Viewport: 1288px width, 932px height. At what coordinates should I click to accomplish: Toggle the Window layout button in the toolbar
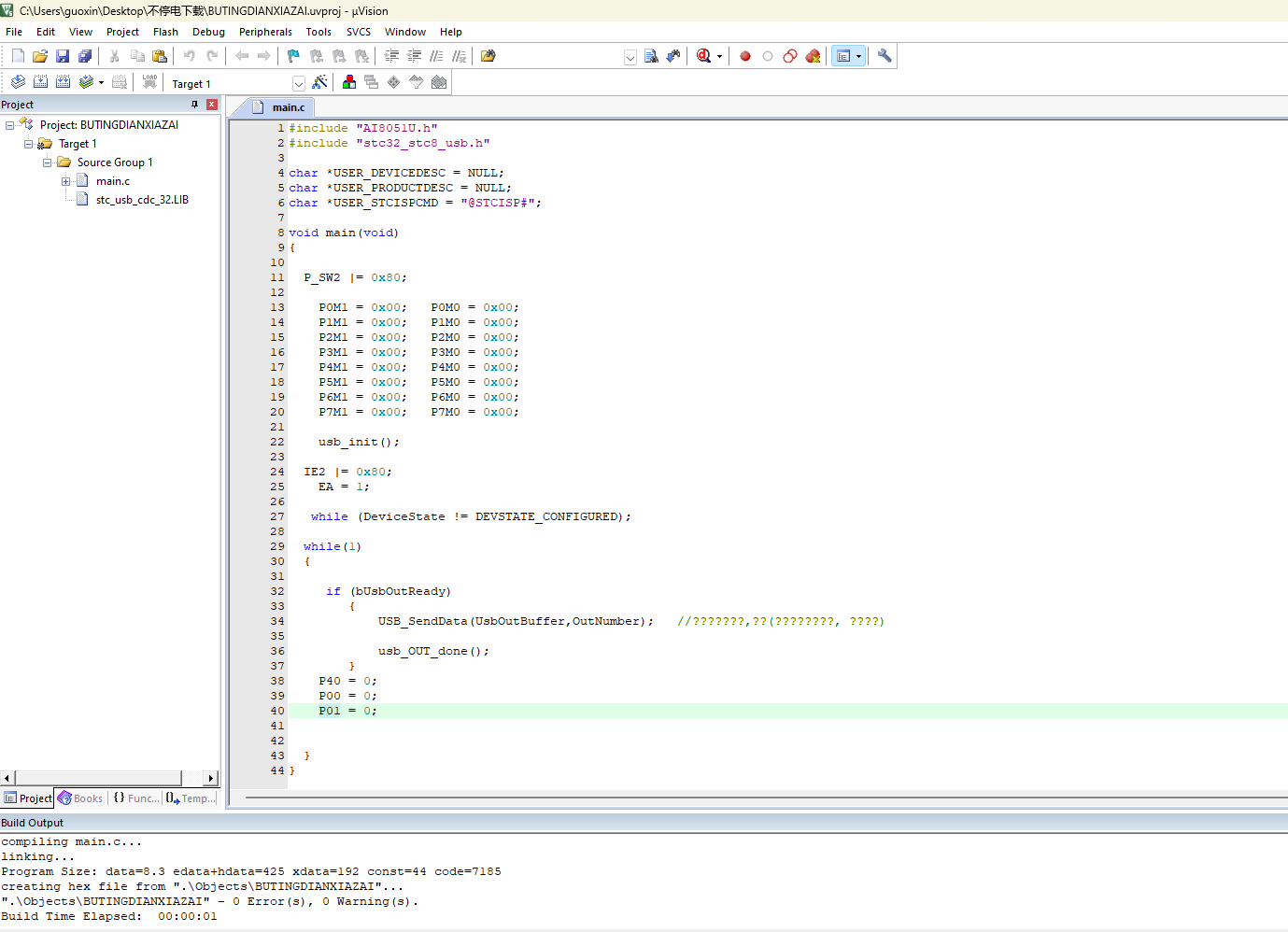(x=843, y=56)
